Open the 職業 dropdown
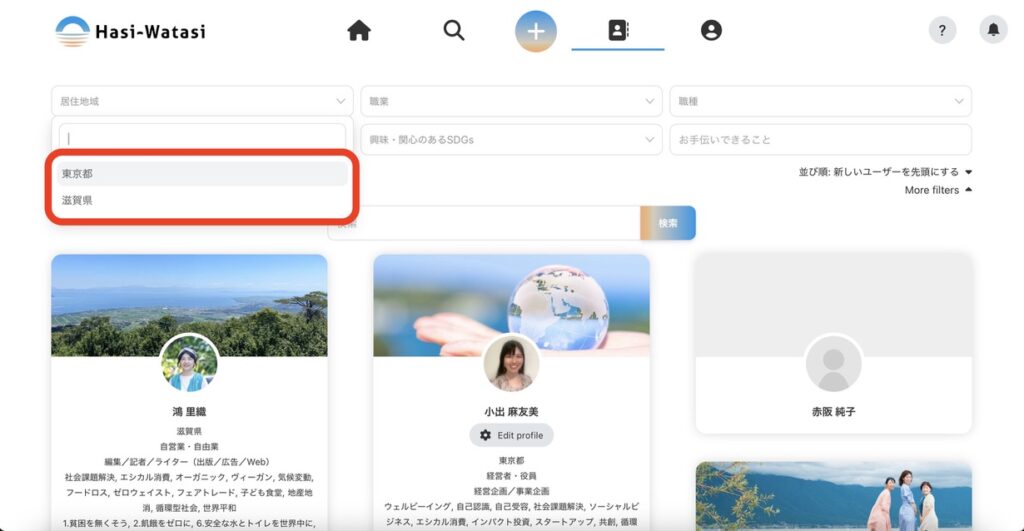1024x531 pixels. pos(511,101)
